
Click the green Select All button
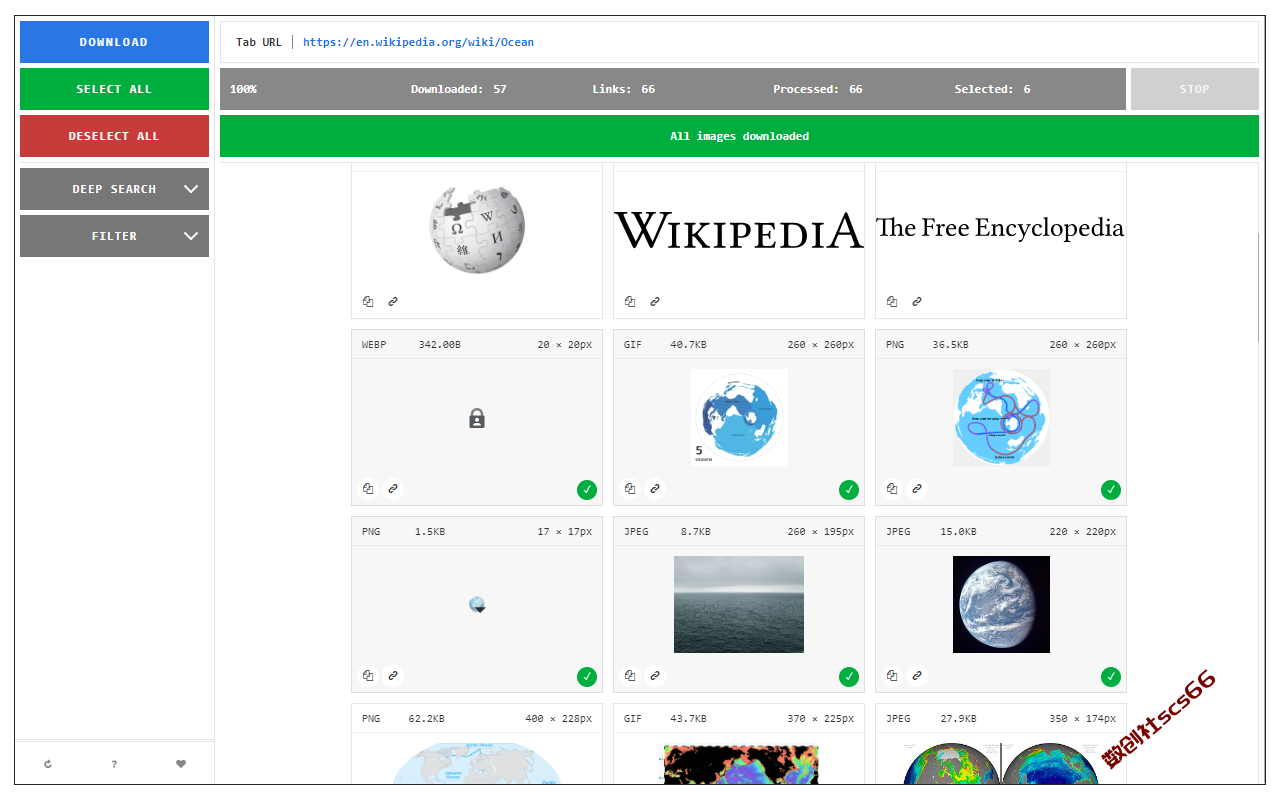(x=114, y=89)
